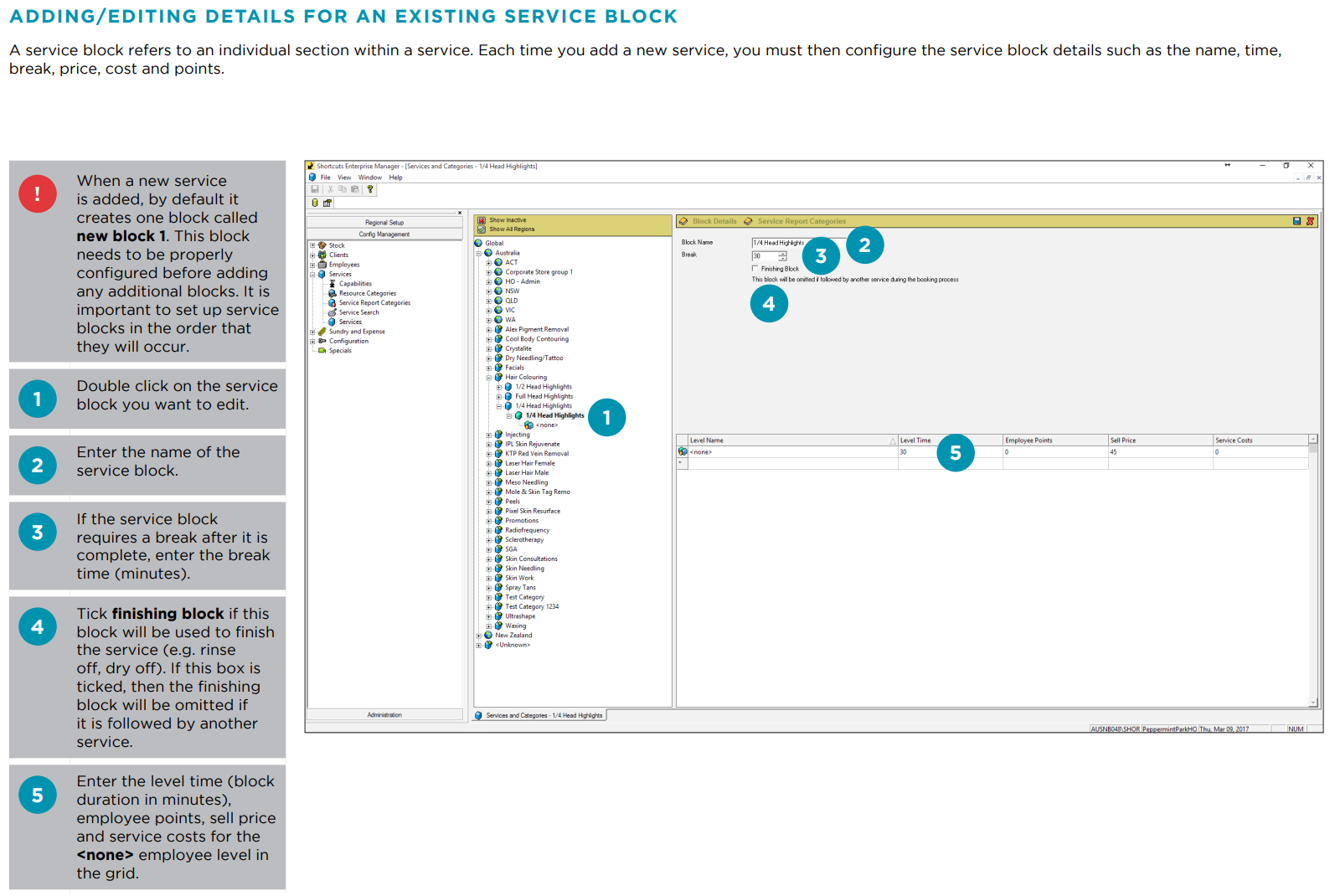Click the green block icon beside bold 1/4 Head Highlights
The width and height of the screenshot is (1335, 896).
point(518,415)
